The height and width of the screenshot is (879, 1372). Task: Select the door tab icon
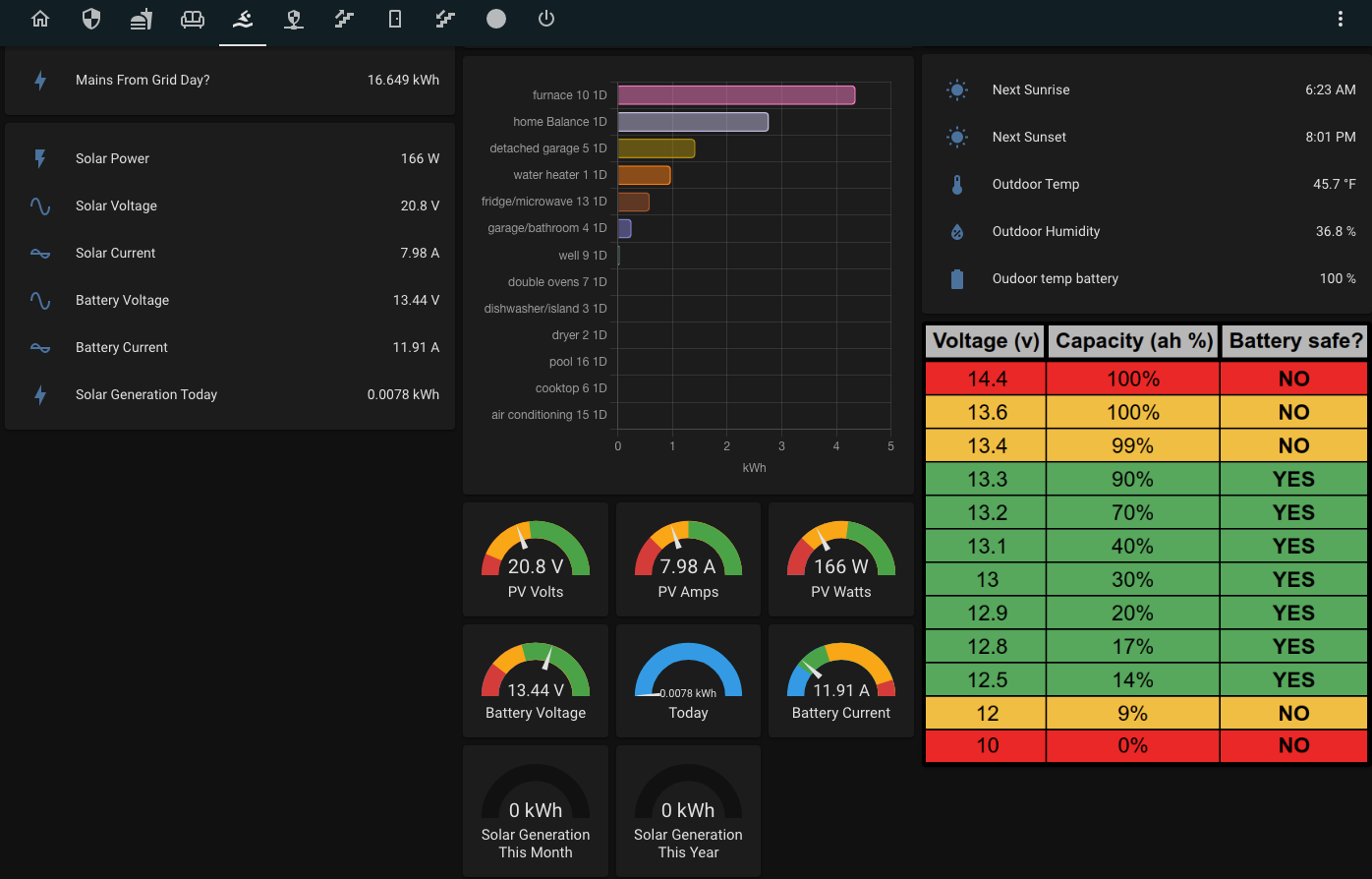click(395, 19)
